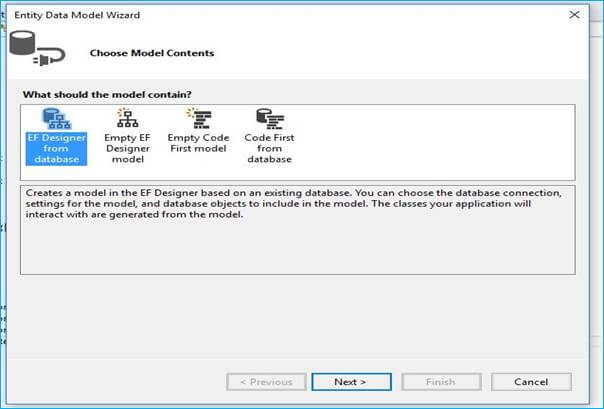Click the database plug icon in header
Screen dimensions: 604x409
pyautogui.click(x=36, y=49)
